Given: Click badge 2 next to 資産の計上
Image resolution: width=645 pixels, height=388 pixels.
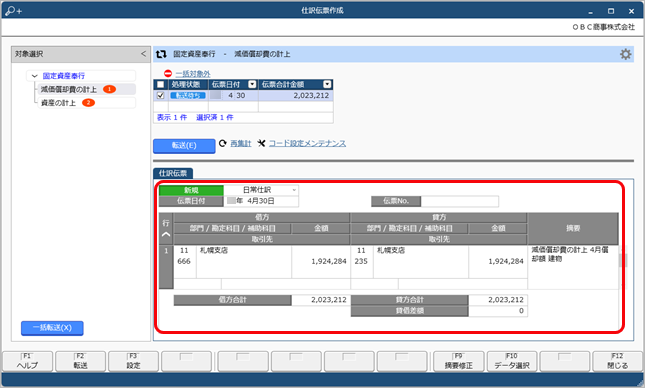Looking at the screenshot, I should click(x=88, y=103).
